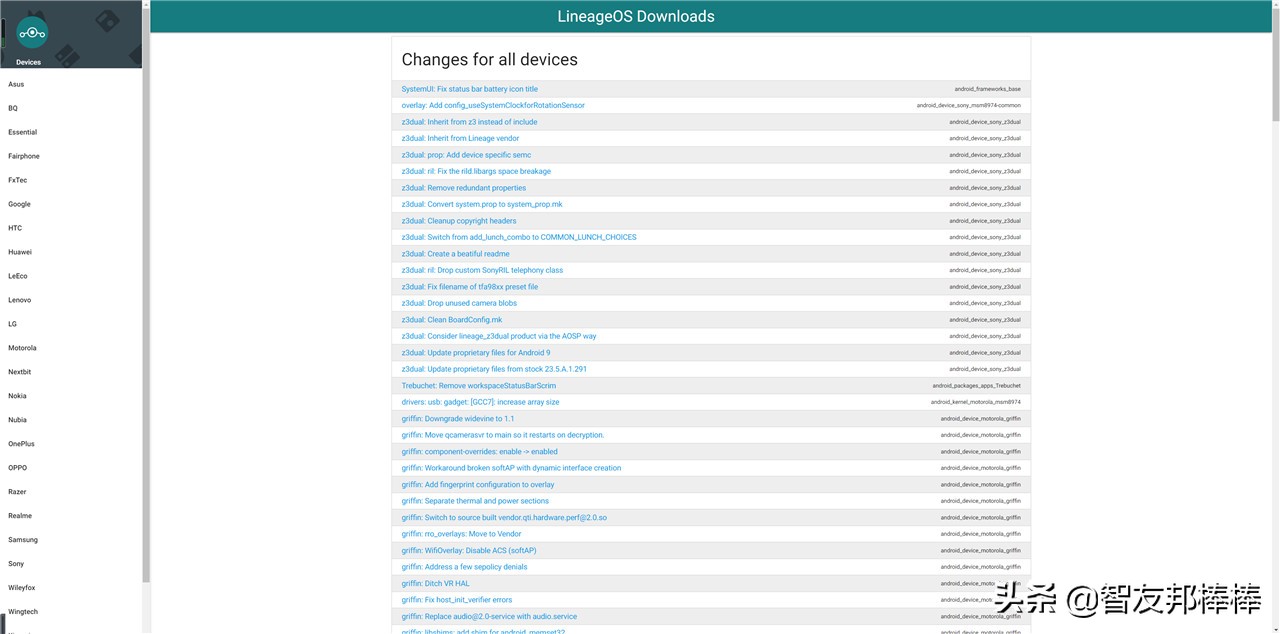The image size is (1280, 634).
Task: Select Samsung in the device list
Action: click(x=23, y=540)
